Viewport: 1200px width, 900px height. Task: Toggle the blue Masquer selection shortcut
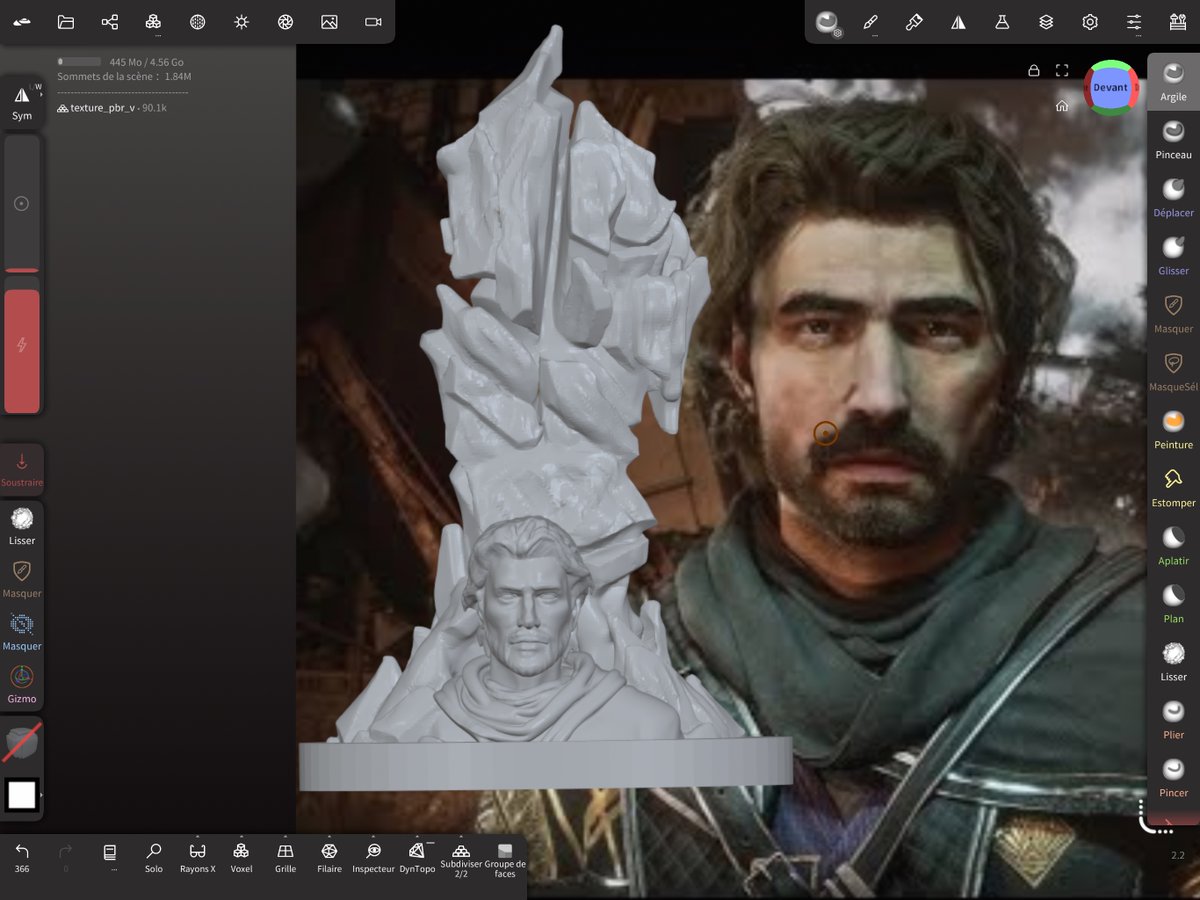point(22,632)
